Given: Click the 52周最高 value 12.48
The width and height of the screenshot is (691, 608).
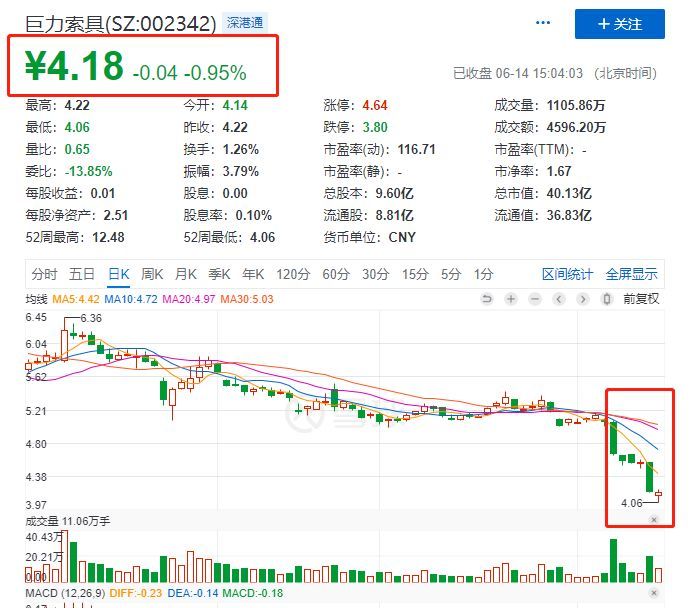Looking at the screenshot, I should (x=108, y=237).
